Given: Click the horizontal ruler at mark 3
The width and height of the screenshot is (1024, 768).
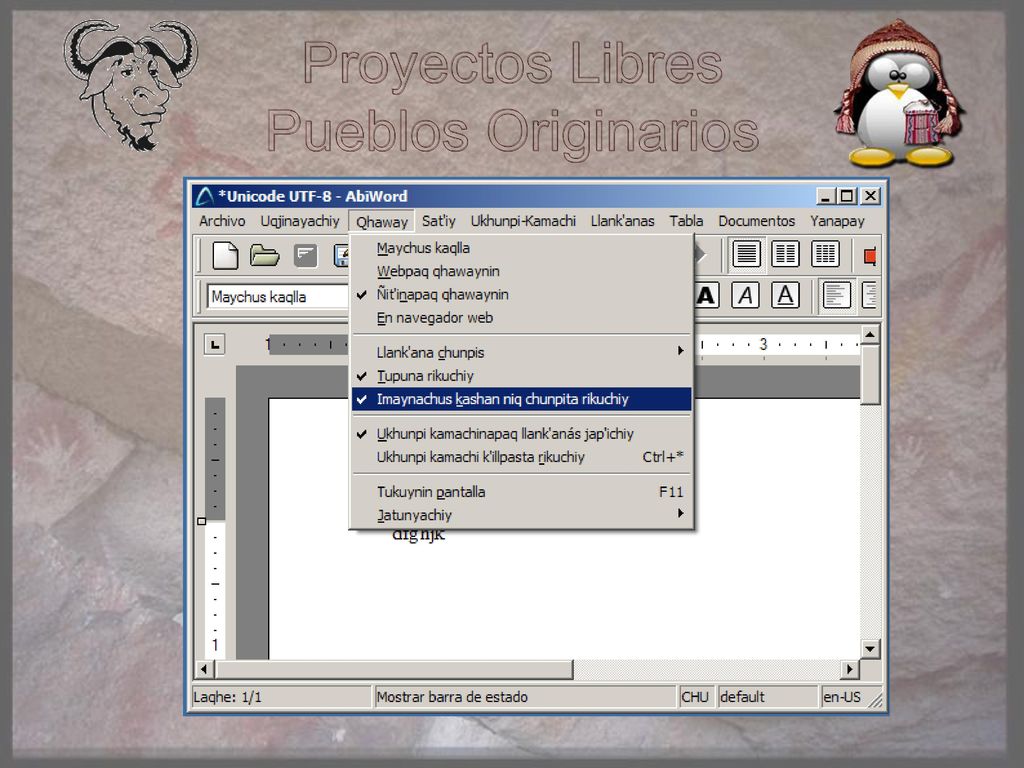Looking at the screenshot, I should pyautogui.click(x=763, y=344).
